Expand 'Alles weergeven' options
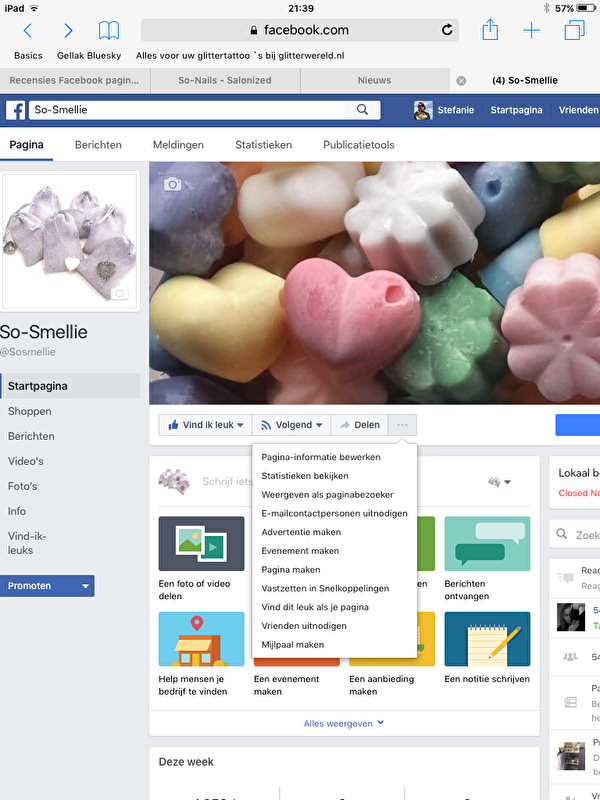This screenshot has height=800, width=600. click(344, 723)
